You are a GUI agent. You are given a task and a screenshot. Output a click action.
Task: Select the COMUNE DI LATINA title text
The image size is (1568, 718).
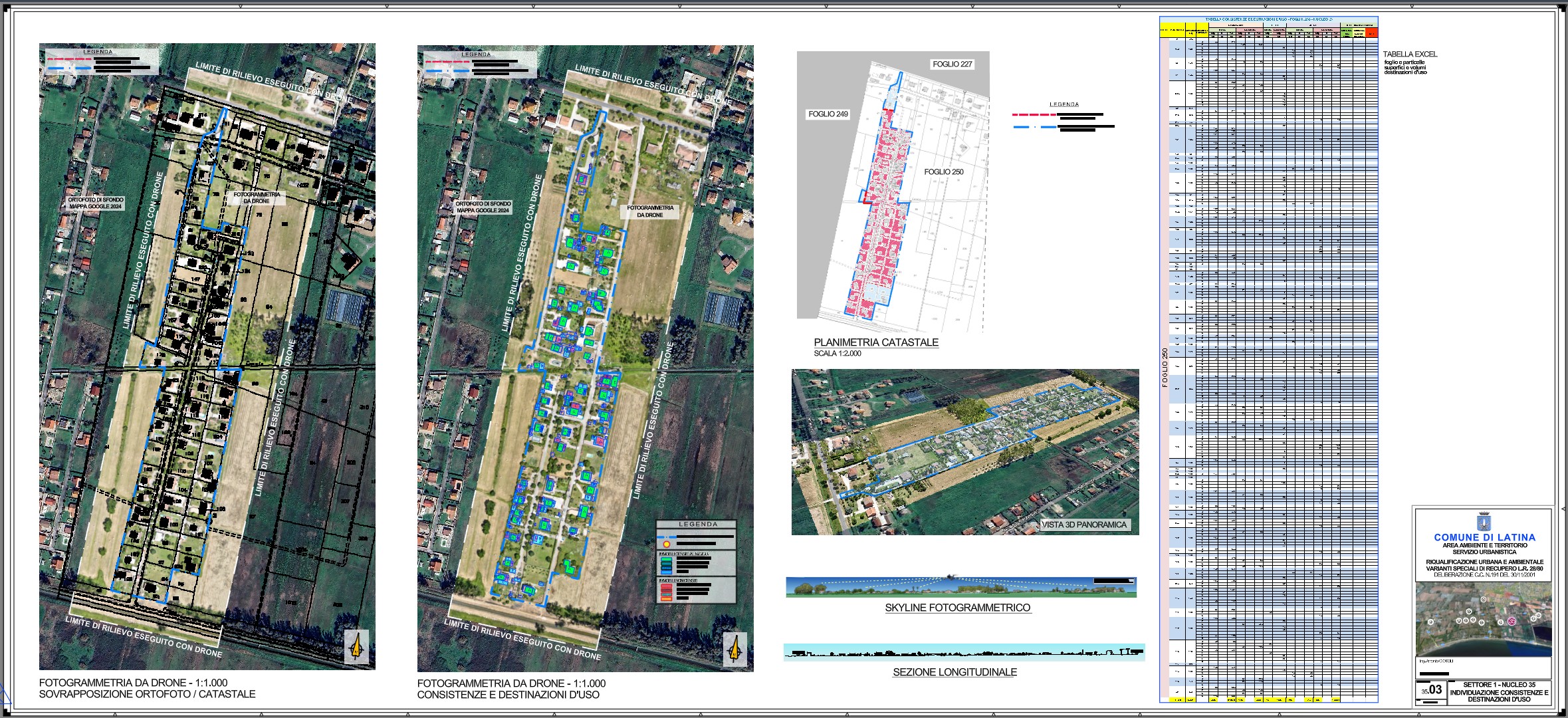tap(1485, 537)
